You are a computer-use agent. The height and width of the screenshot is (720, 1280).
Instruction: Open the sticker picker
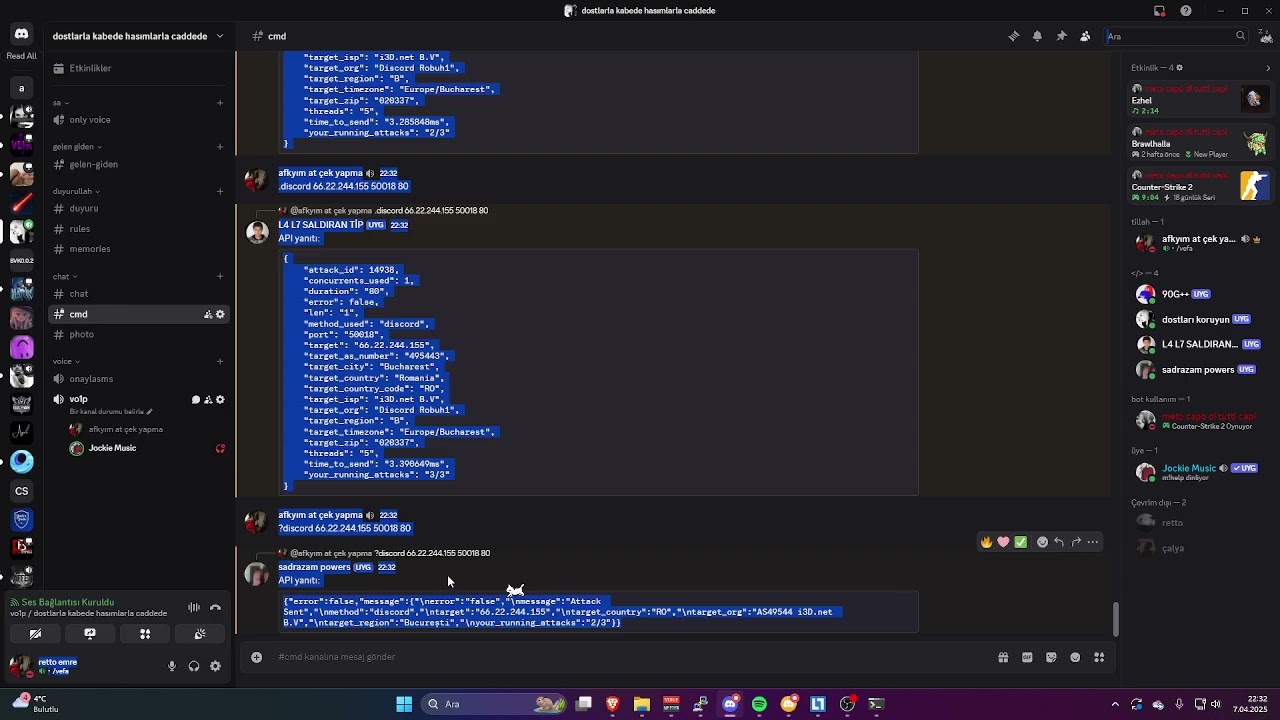[1051, 657]
